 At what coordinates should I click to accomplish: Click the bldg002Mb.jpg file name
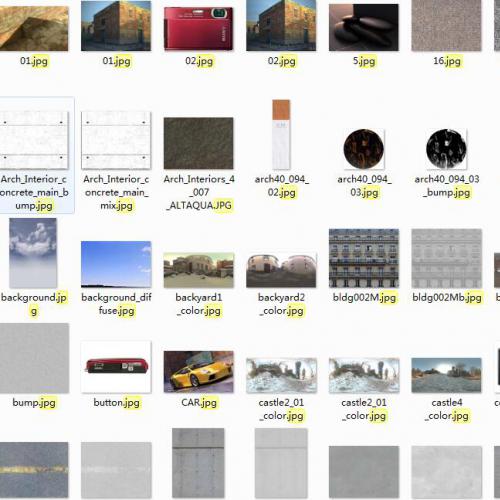pyautogui.click(x=447, y=297)
